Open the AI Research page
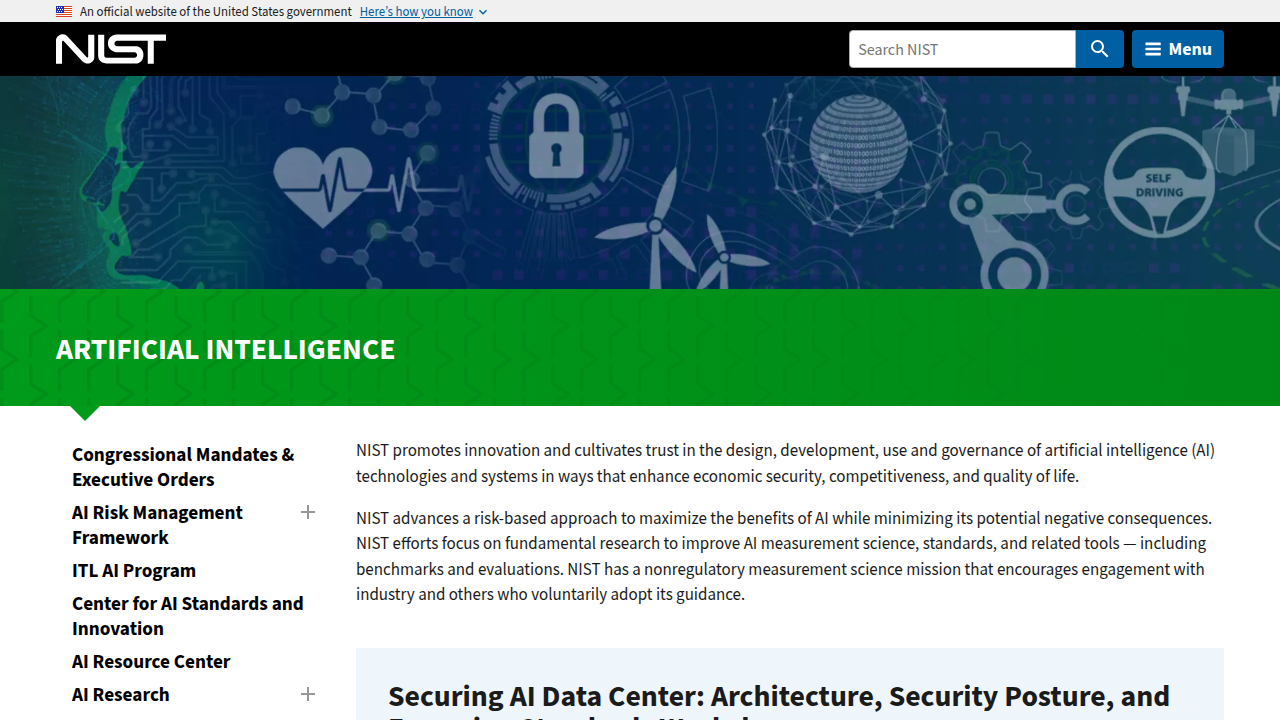 (x=121, y=694)
